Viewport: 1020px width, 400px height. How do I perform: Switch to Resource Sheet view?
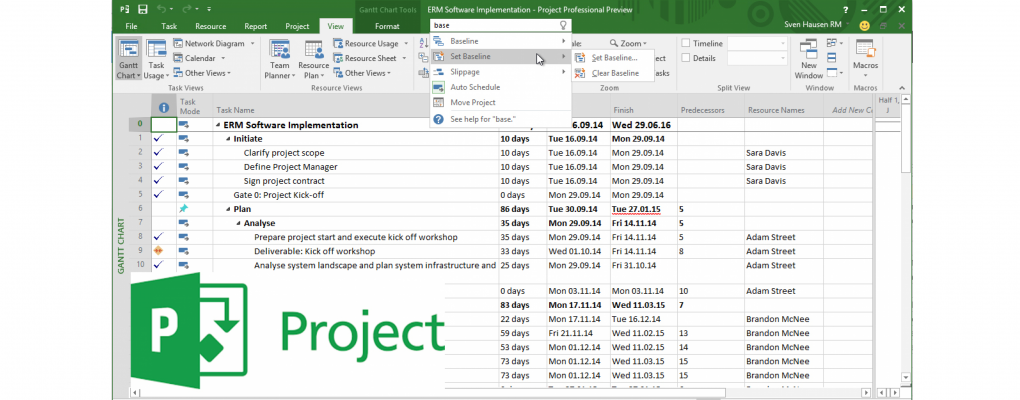364,59
